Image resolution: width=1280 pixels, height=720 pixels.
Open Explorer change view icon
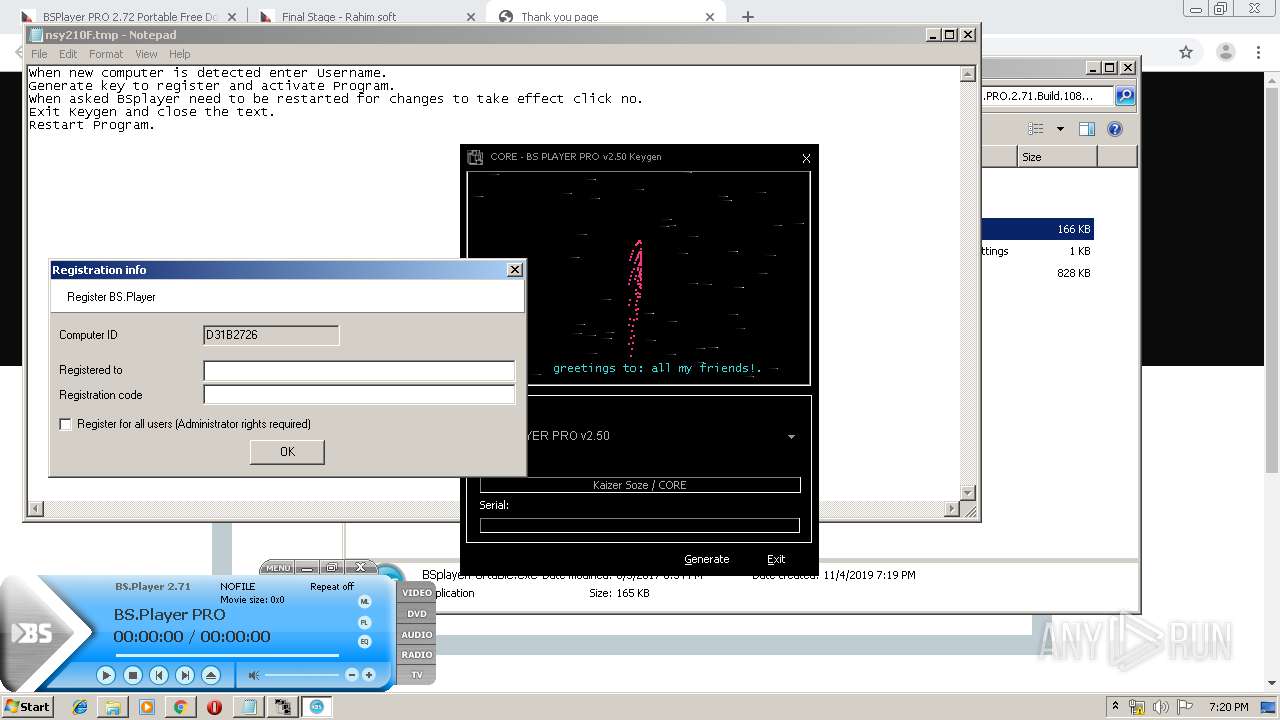pos(1036,129)
